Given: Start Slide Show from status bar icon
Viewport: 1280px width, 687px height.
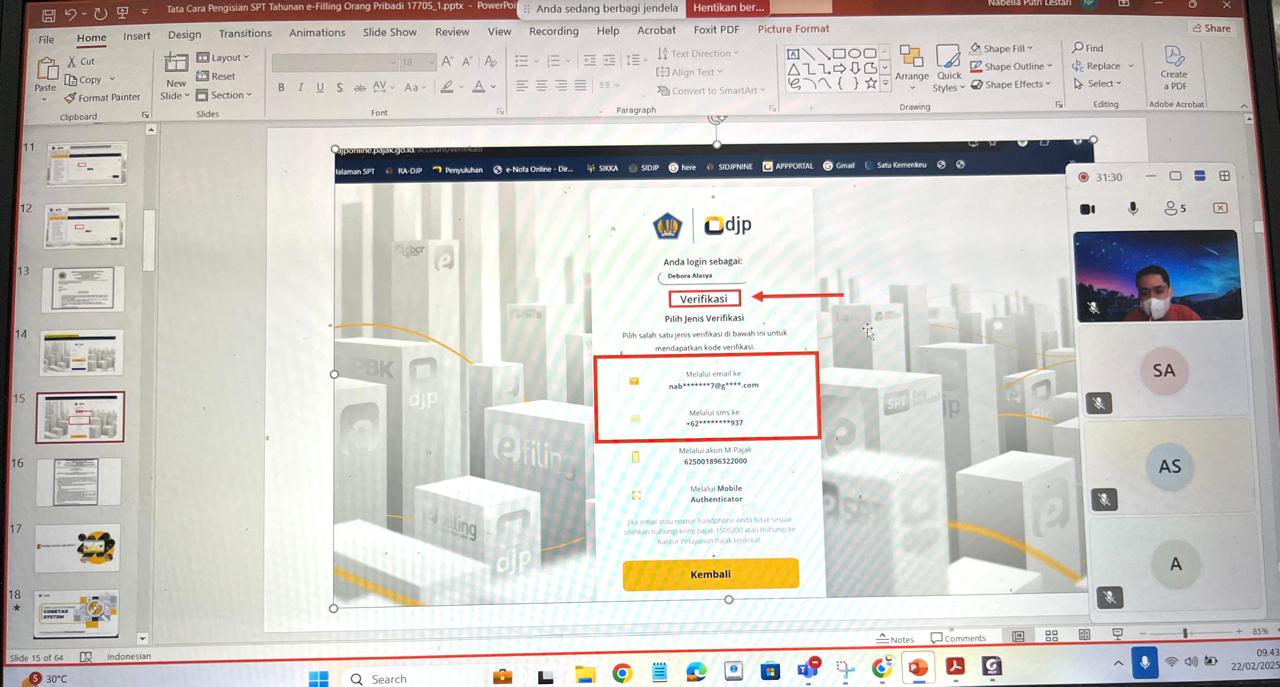Looking at the screenshot, I should [1117, 634].
